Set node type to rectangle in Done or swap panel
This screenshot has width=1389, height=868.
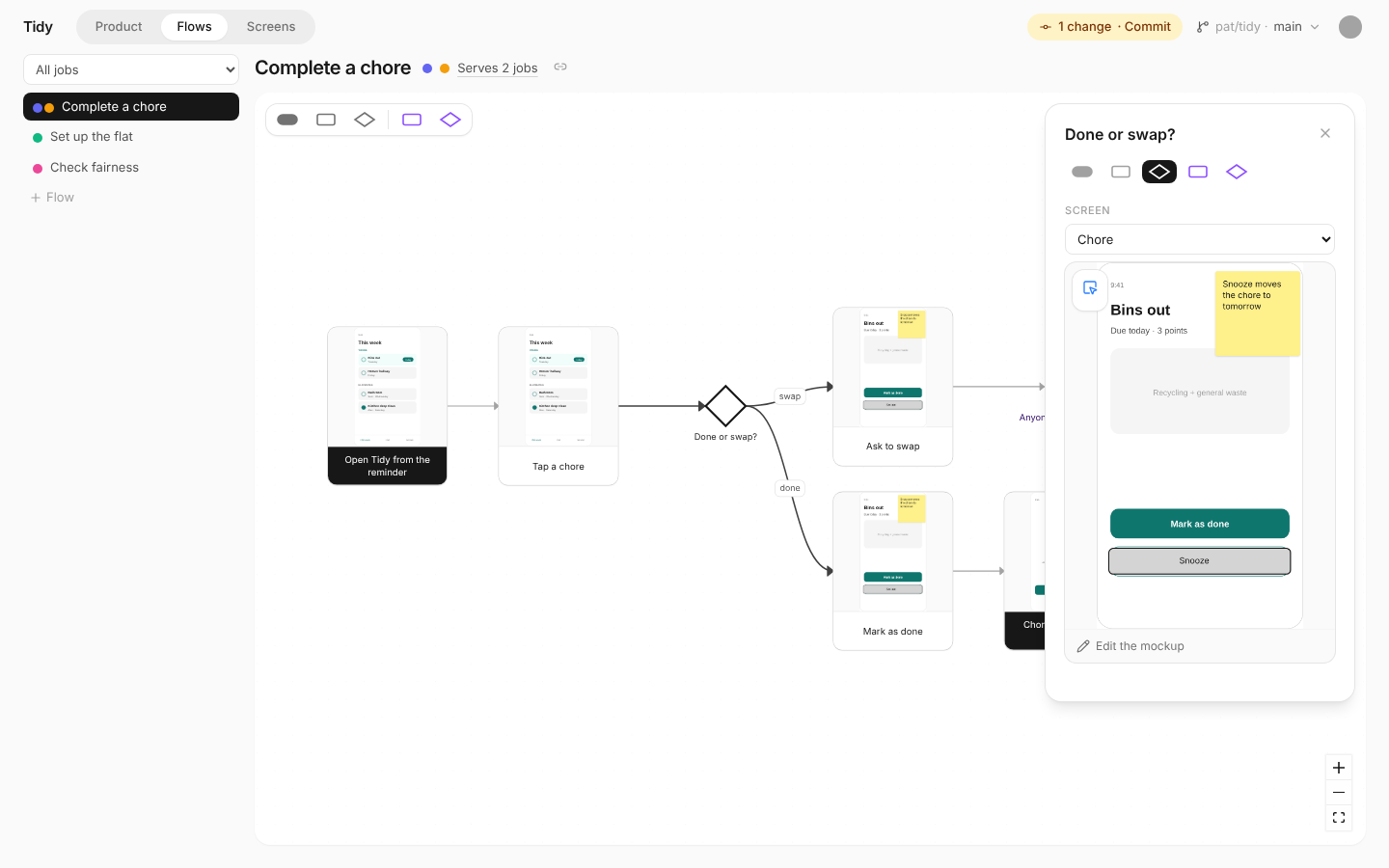tap(1121, 172)
